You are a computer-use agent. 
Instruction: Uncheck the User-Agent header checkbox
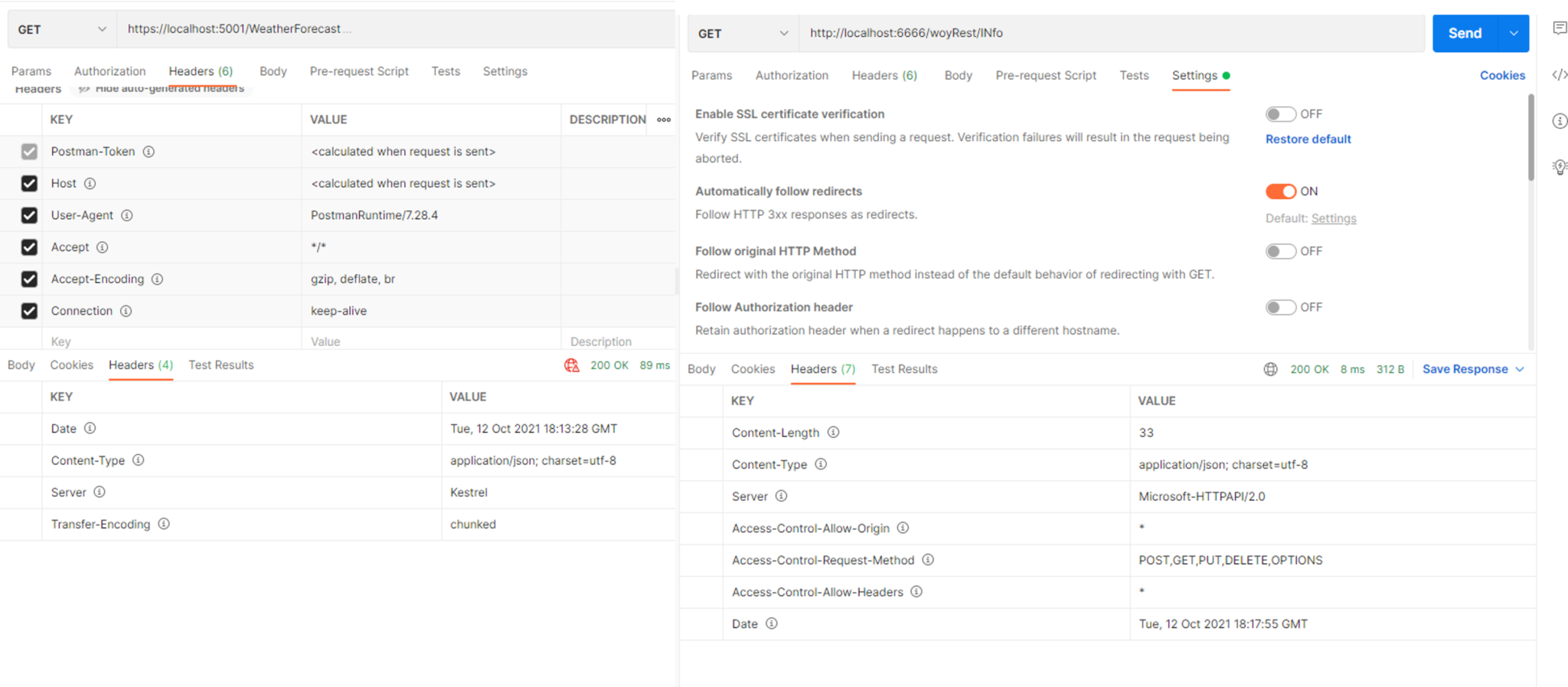click(29, 215)
